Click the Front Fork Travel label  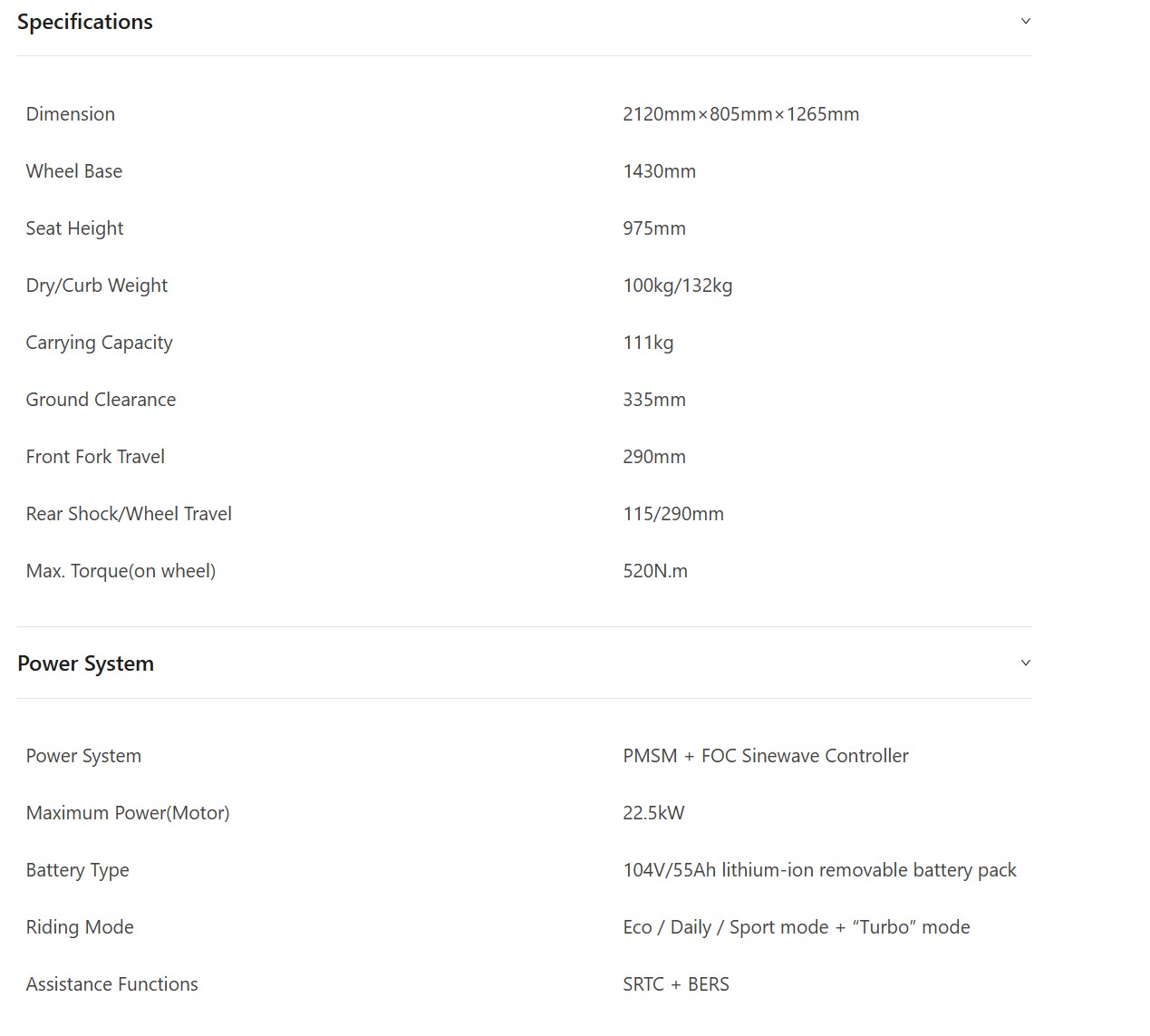[95, 457]
